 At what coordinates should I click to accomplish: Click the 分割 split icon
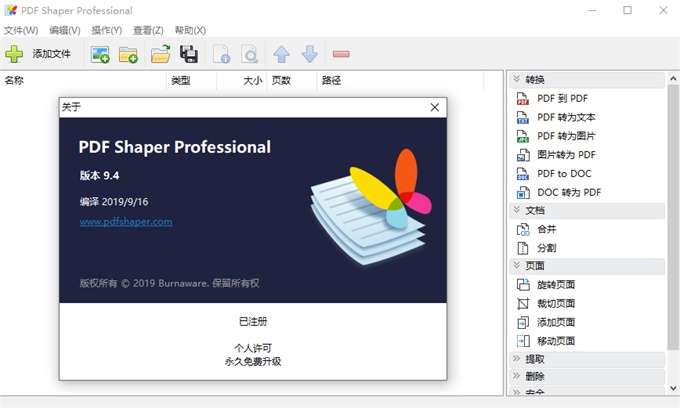click(523, 248)
